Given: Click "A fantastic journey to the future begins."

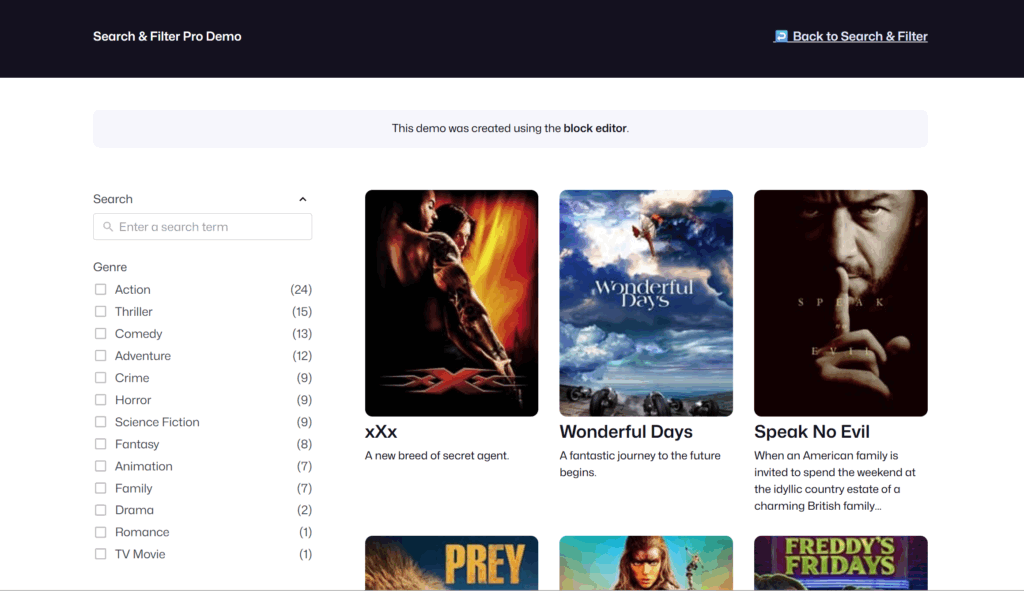Looking at the screenshot, I should tap(640, 464).
